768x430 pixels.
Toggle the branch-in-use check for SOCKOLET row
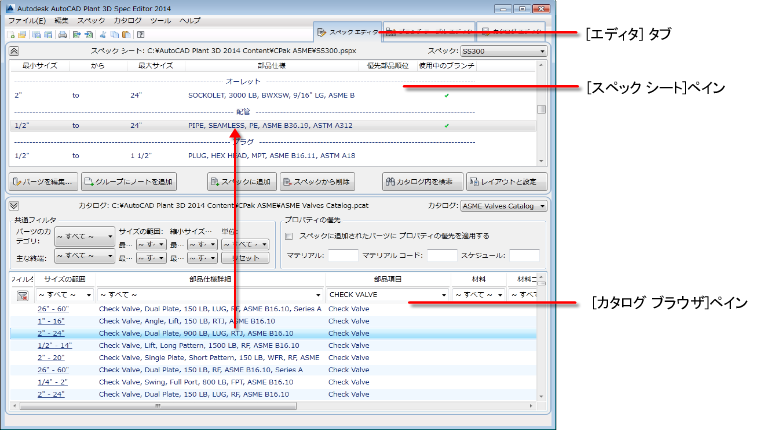(446, 96)
